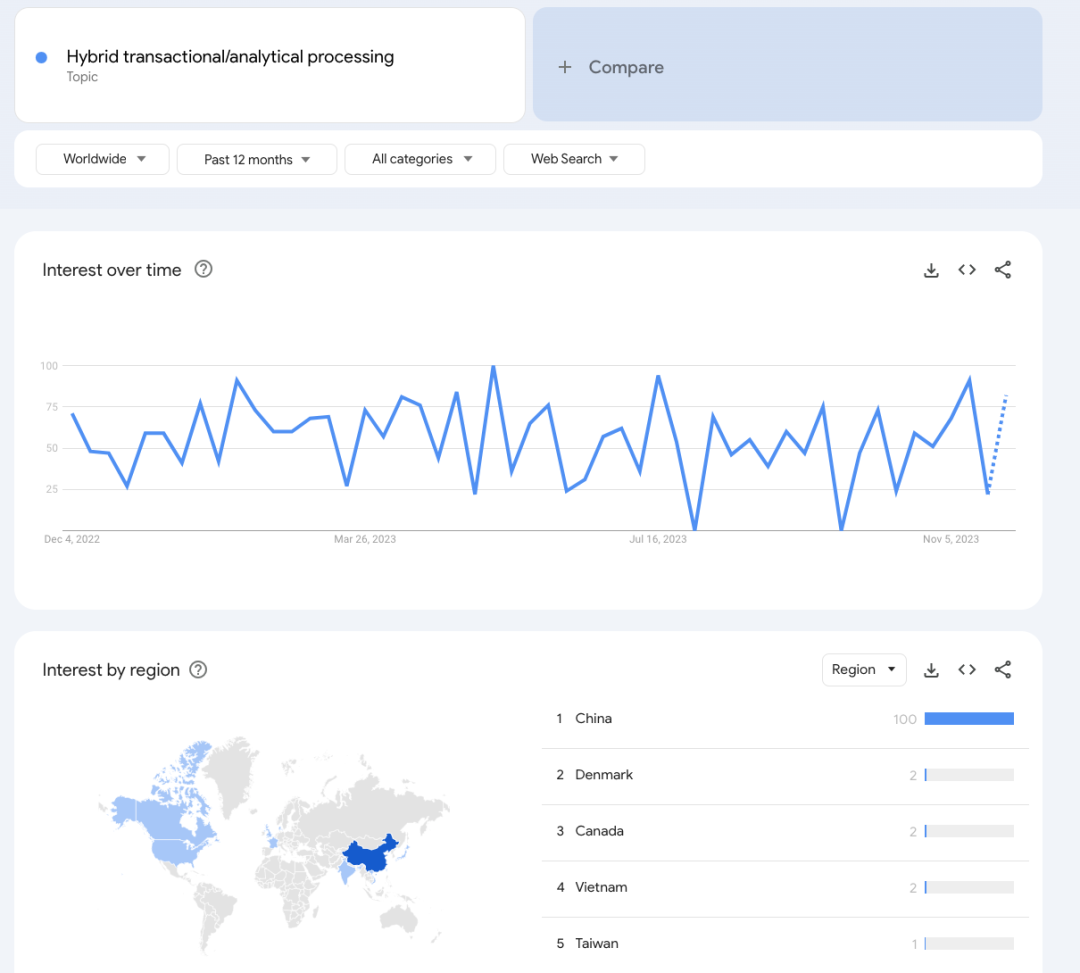This screenshot has width=1080, height=973.
Task: Open the Worldwide location dropdown
Action: point(103,159)
